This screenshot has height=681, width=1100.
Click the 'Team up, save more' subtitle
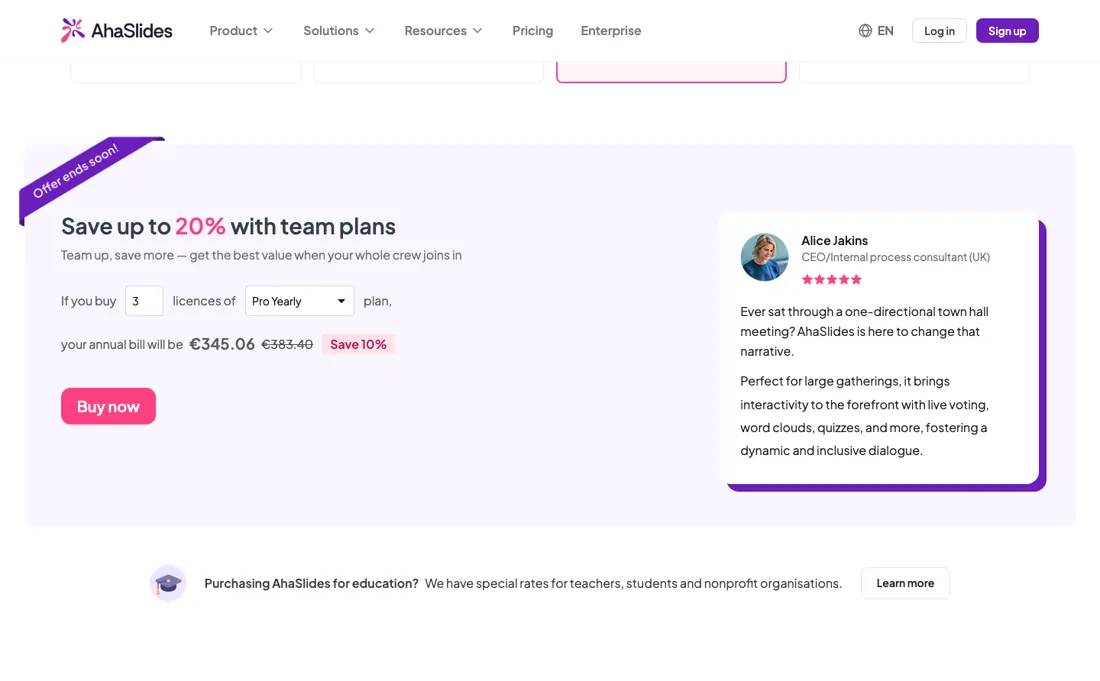[x=261, y=255]
